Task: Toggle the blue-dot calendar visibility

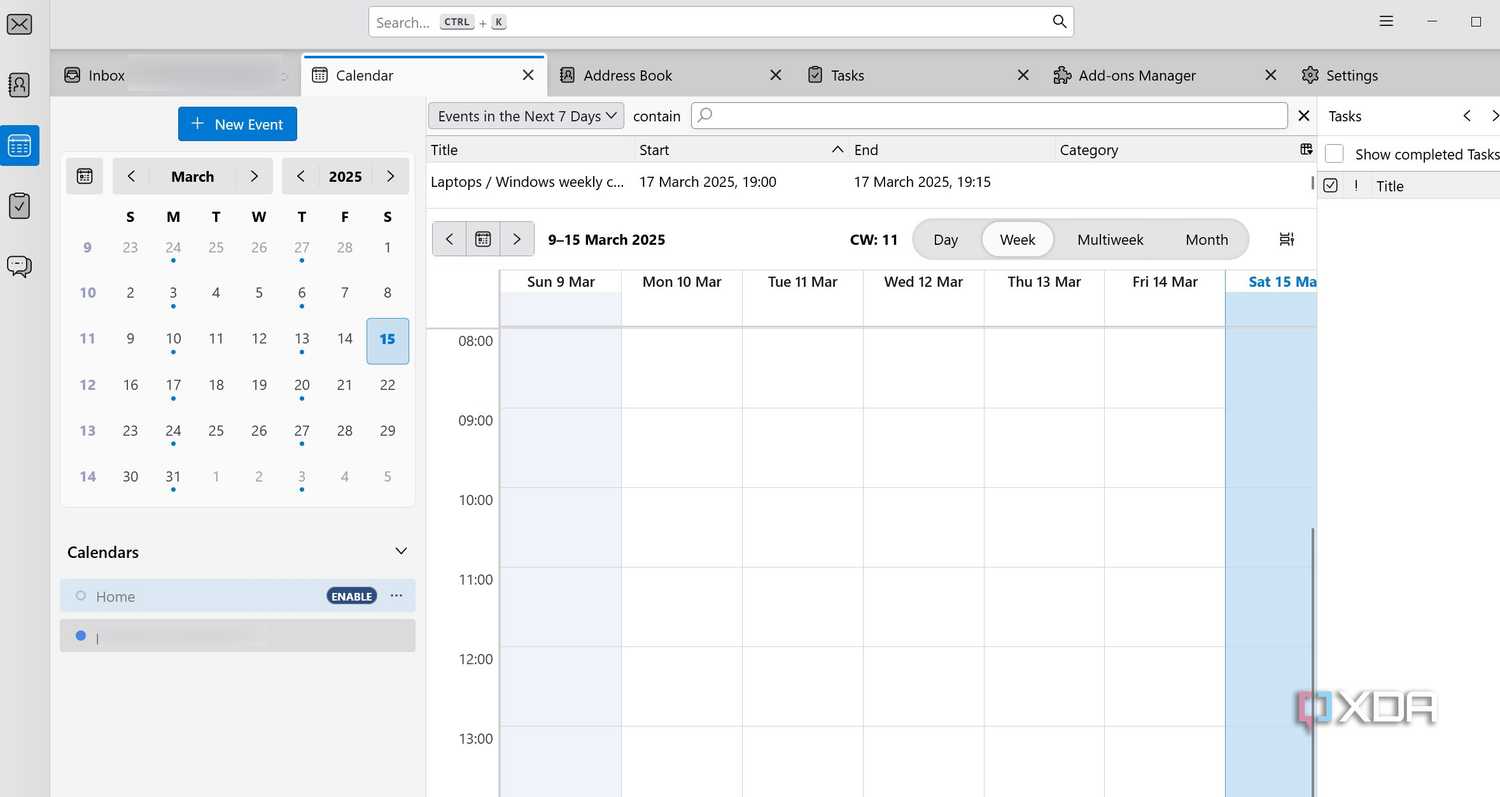Action: pos(81,636)
